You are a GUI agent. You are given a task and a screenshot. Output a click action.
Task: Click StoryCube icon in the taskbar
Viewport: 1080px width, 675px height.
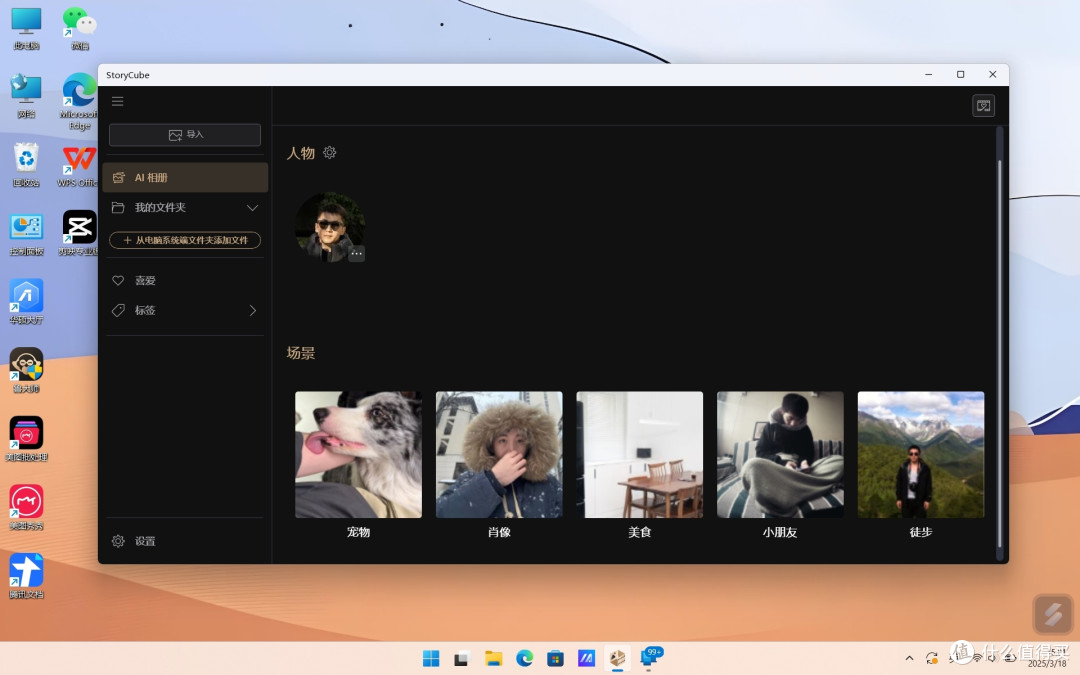[x=617, y=658]
